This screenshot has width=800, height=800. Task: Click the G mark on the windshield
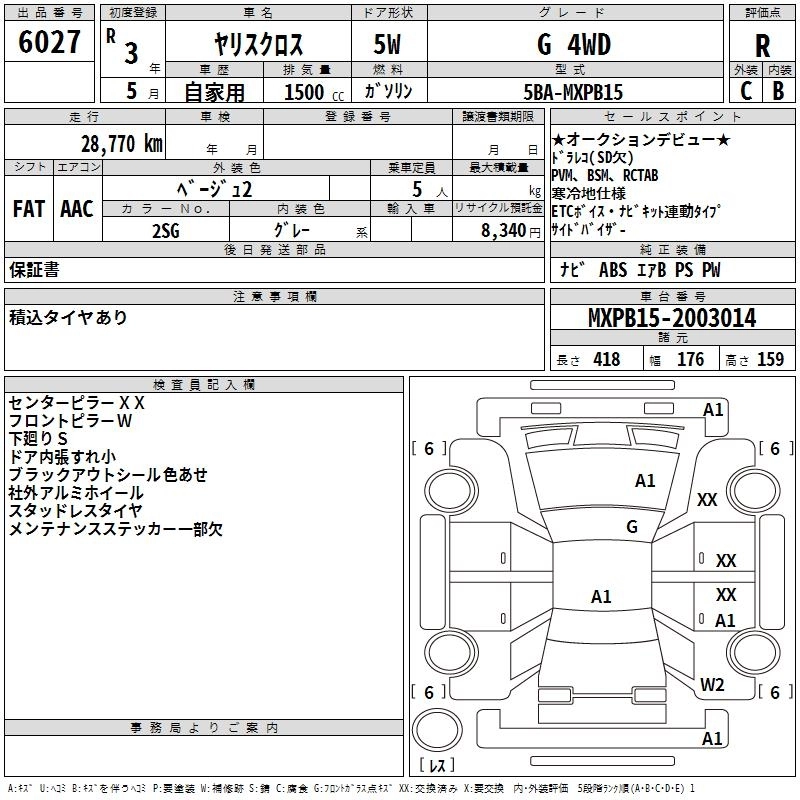click(x=632, y=527)
